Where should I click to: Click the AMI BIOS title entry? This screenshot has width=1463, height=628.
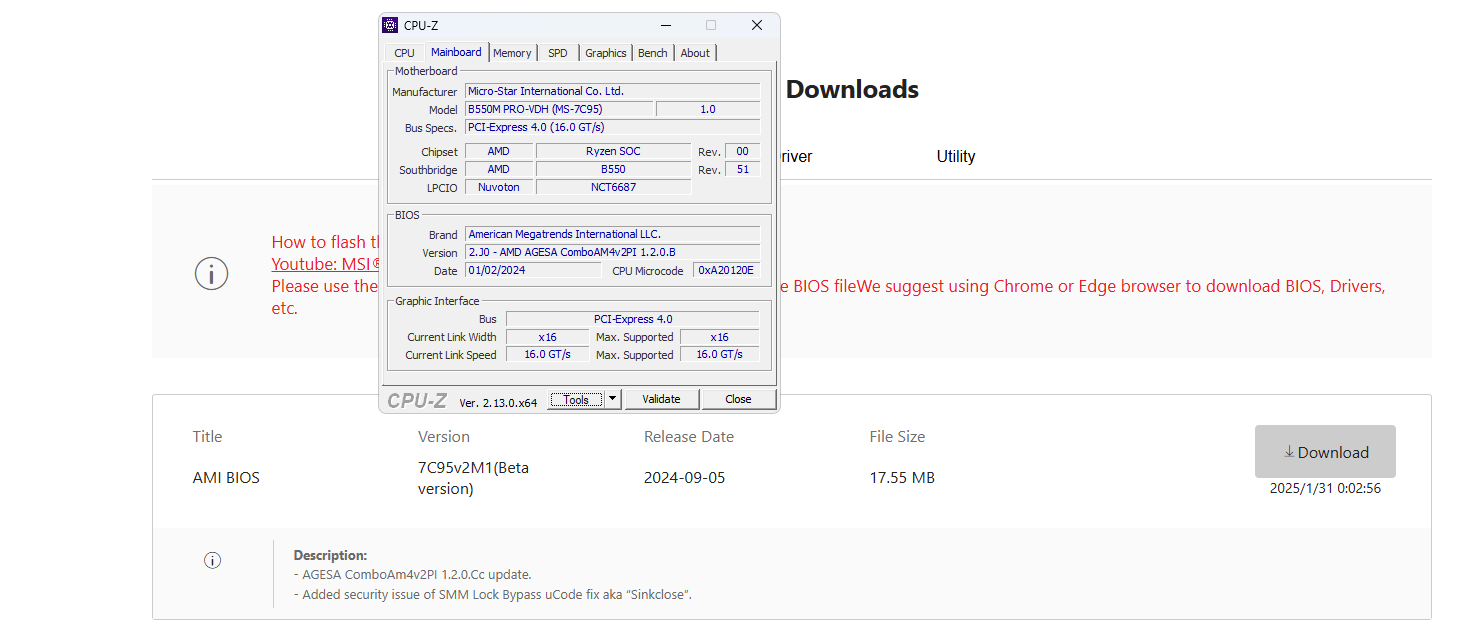[226, 478]
